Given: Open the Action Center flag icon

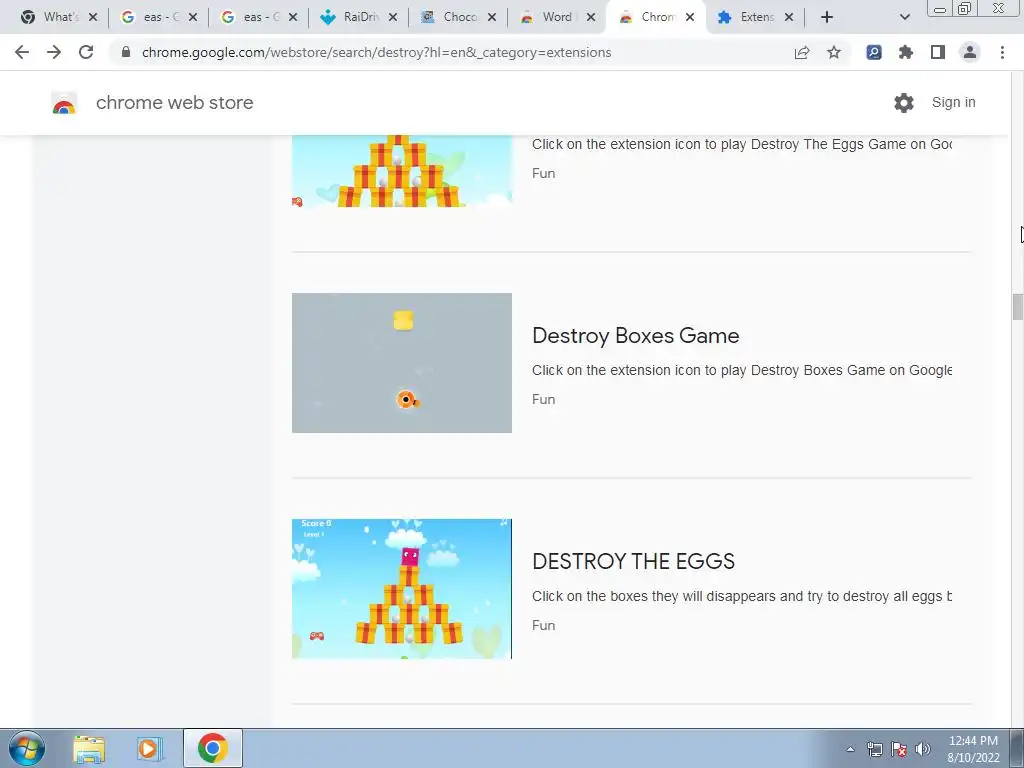Looking at the screenshot, I should click(899, 749).
